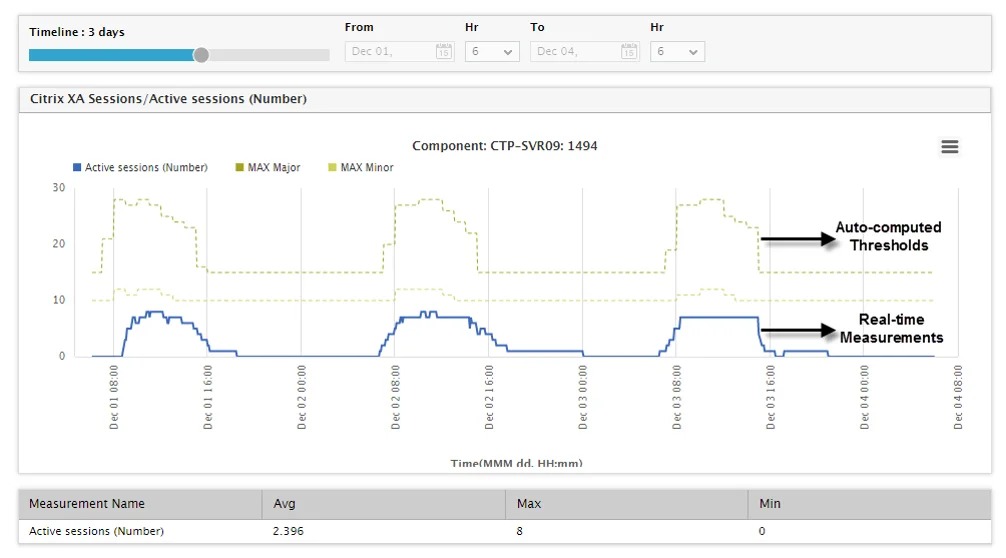Select the Active sessions (Number) table row
Screen dimensions: 1006x558
coord(505,531)
